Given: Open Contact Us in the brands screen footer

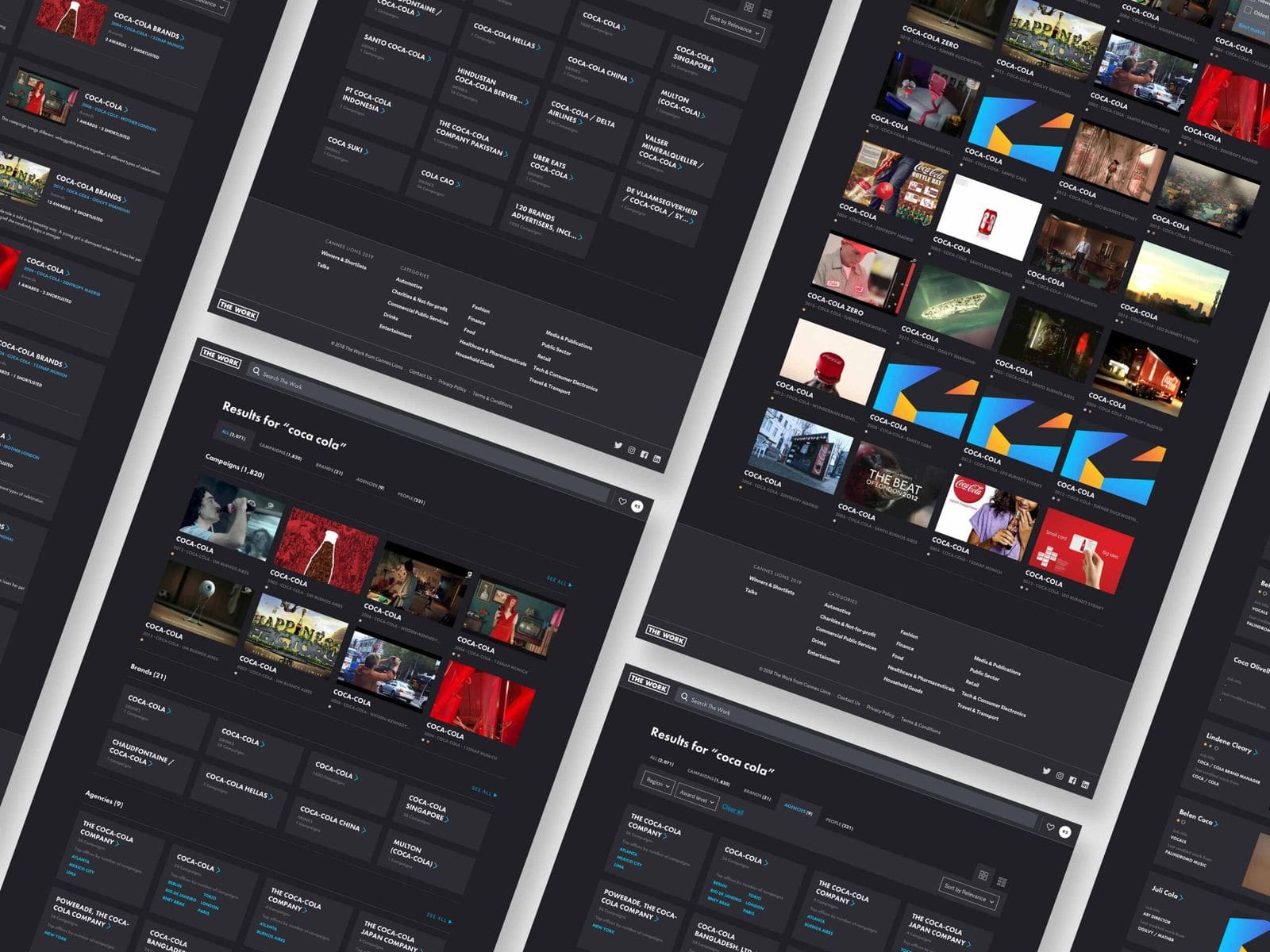Looking at the screenshot, I should click(x=421, y=375).
